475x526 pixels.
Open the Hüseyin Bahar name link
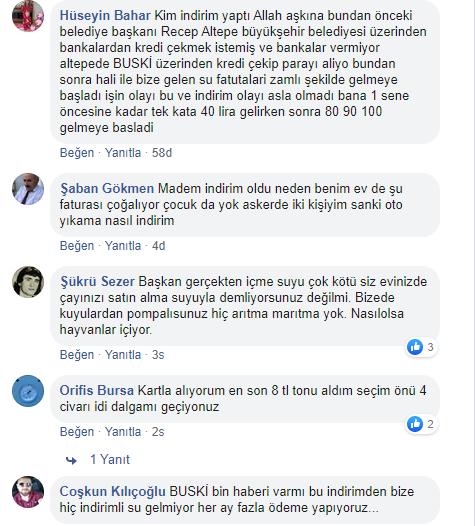pyautogui.click(x=105, y=15)
